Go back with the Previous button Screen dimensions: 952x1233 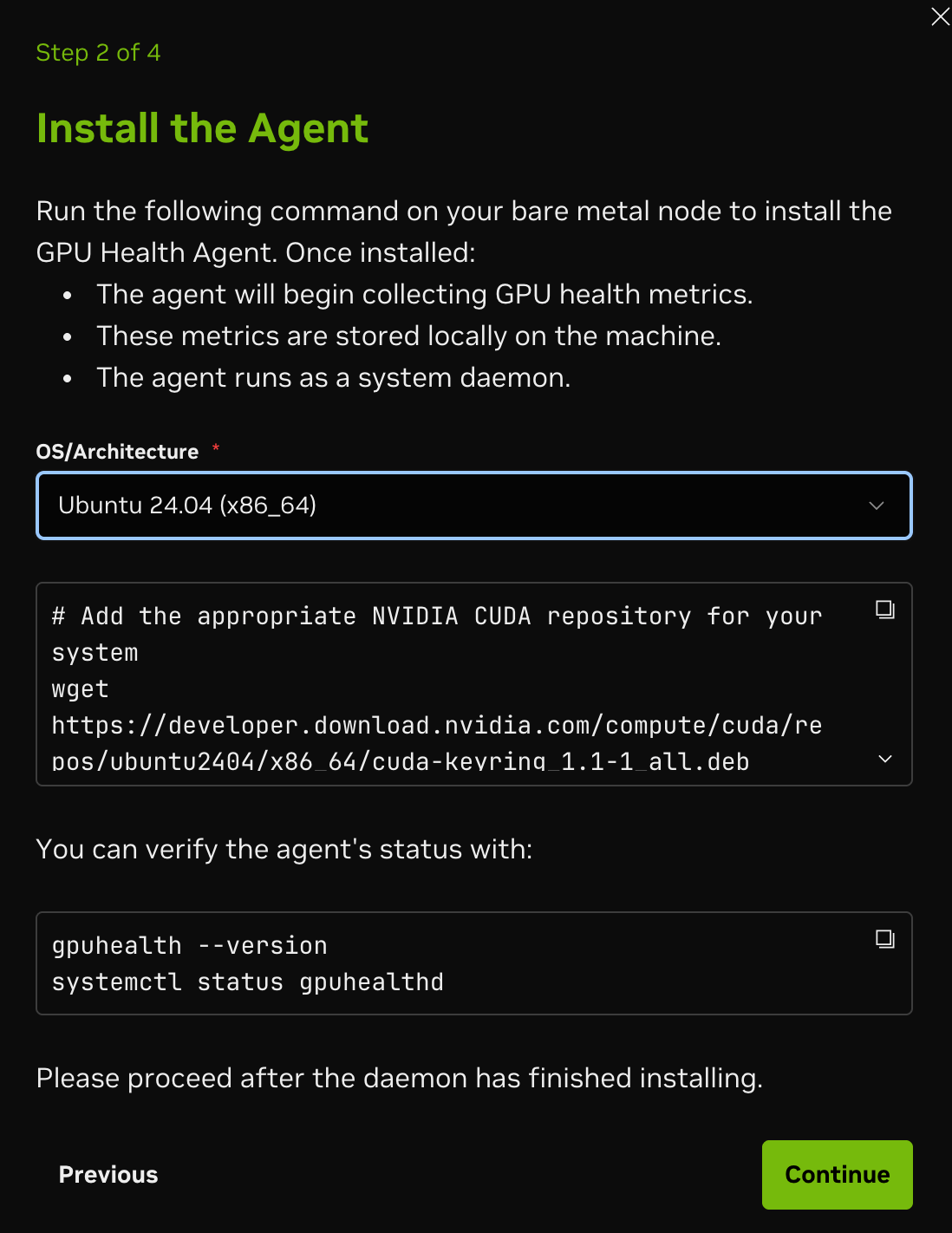point(108,1175)
